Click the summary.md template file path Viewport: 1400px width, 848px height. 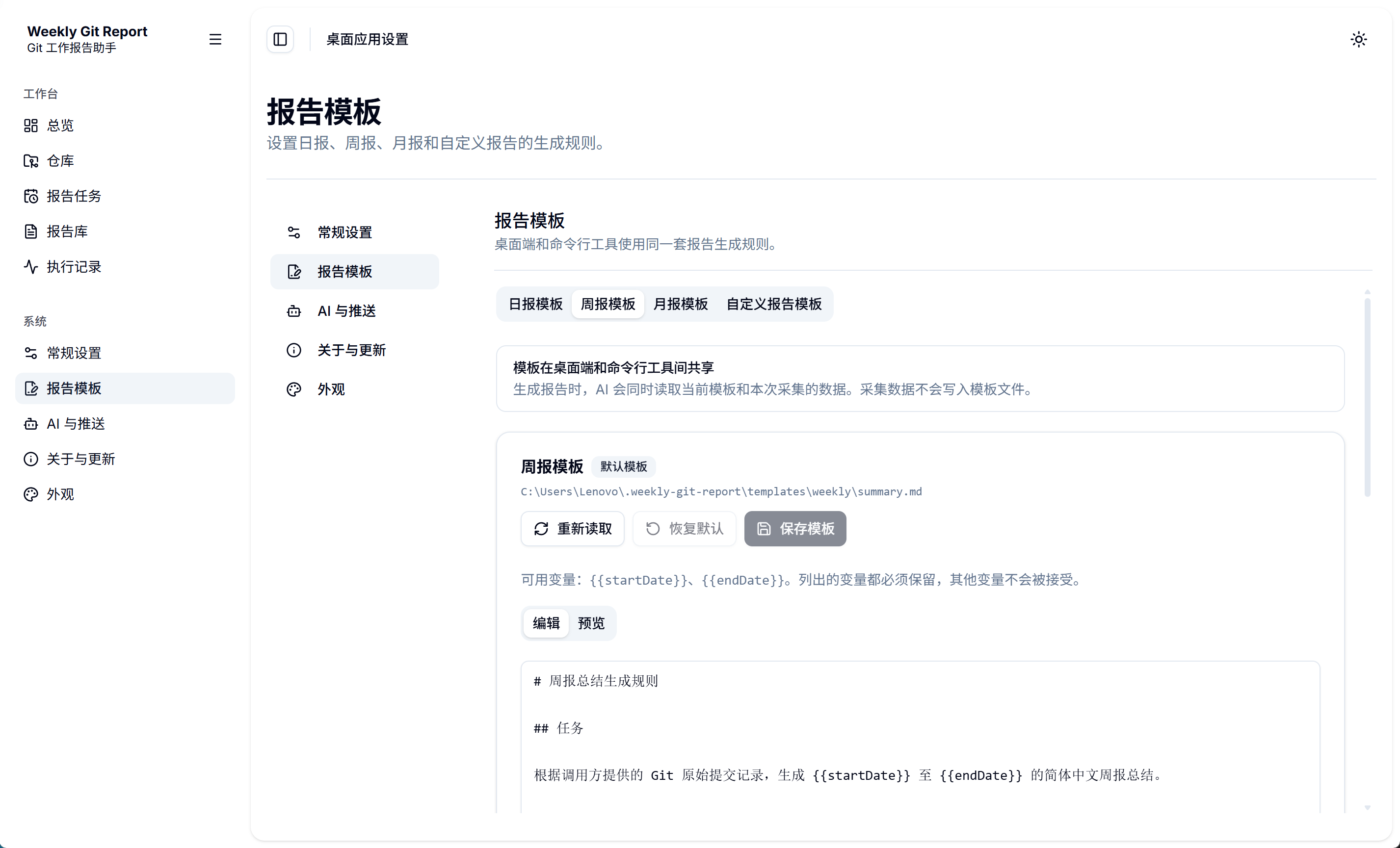(721, 491)
